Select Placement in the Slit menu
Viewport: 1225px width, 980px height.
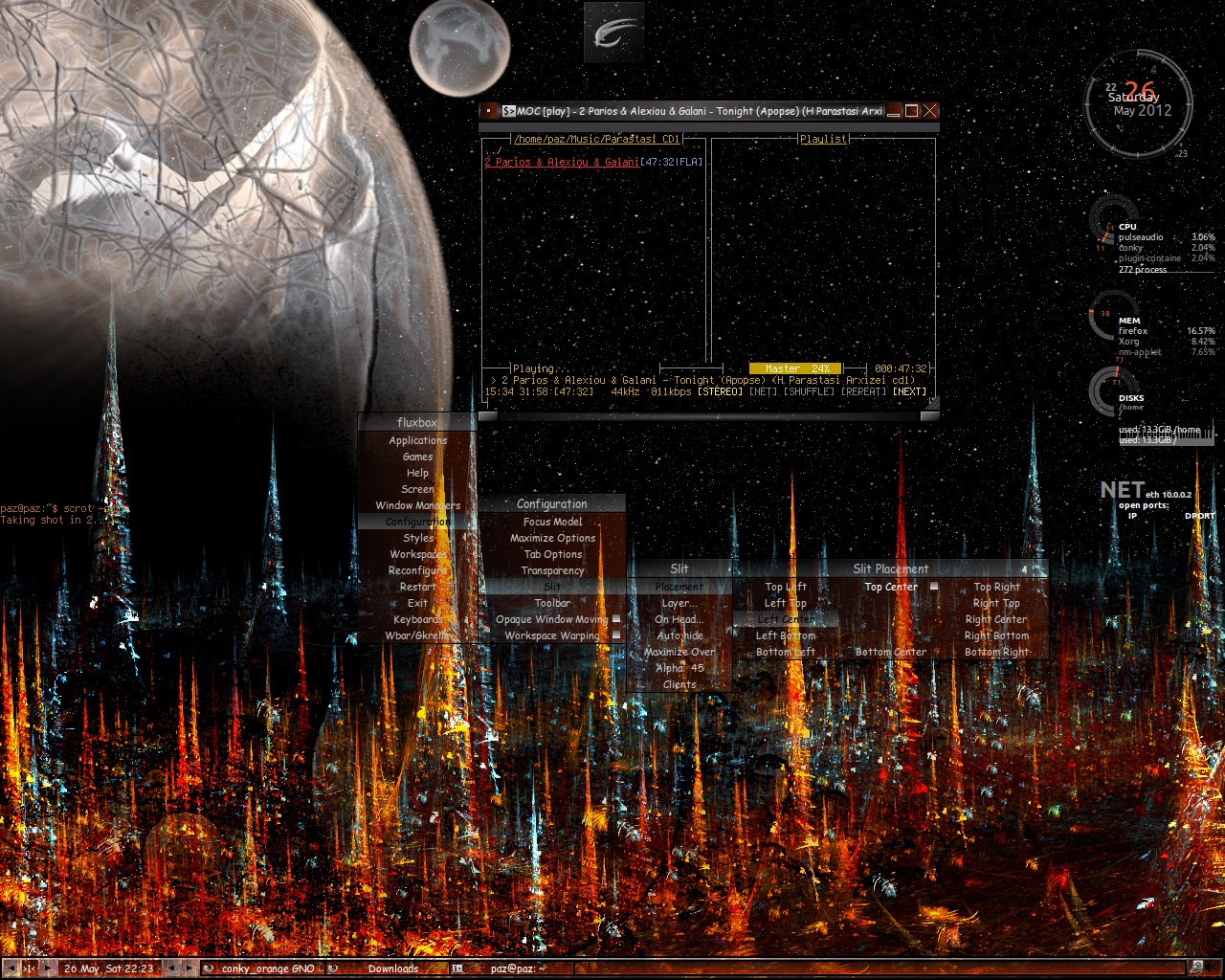[679, 587]
